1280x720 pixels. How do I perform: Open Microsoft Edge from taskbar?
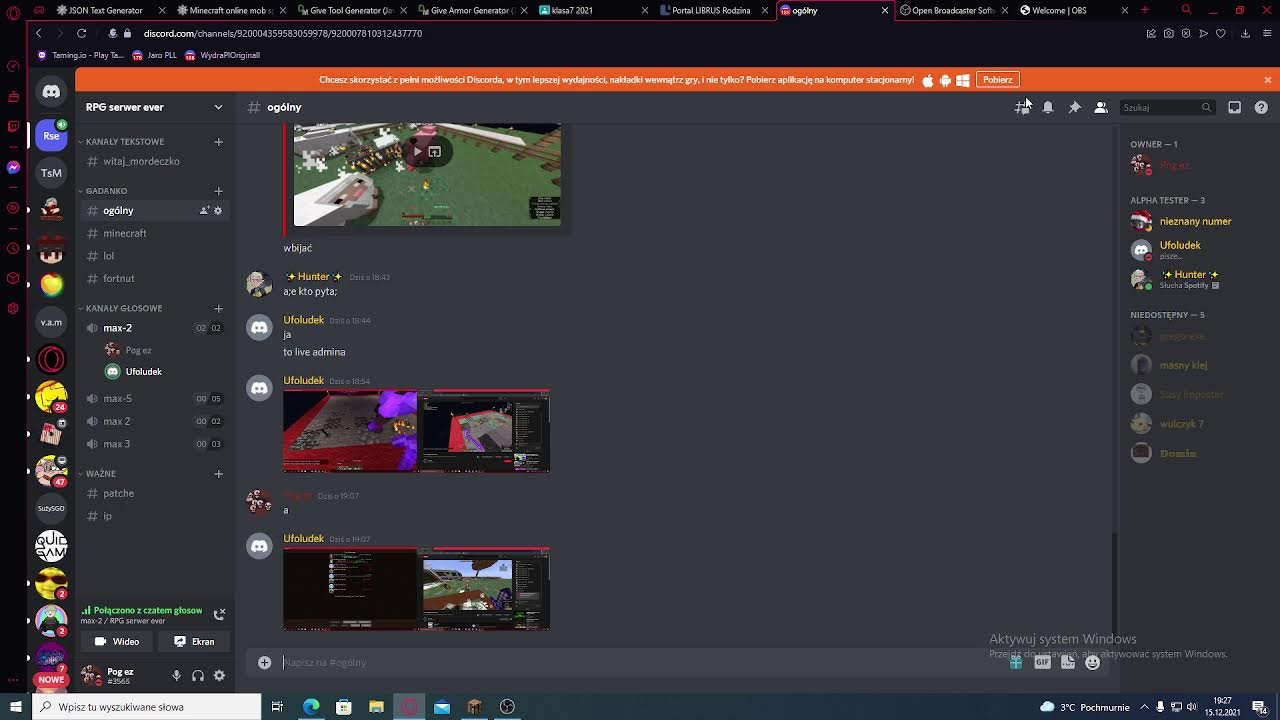(311, 707)
